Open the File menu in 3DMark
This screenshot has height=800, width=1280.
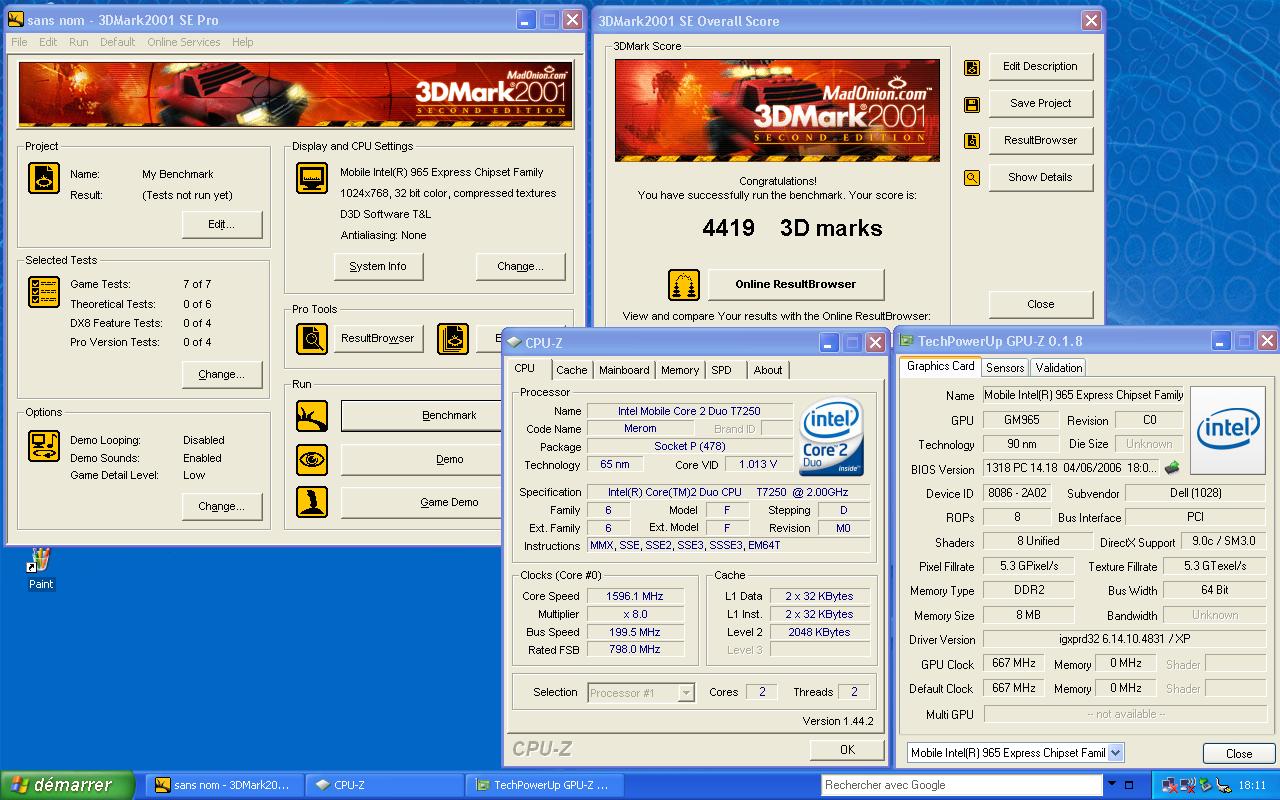[19, 42]
